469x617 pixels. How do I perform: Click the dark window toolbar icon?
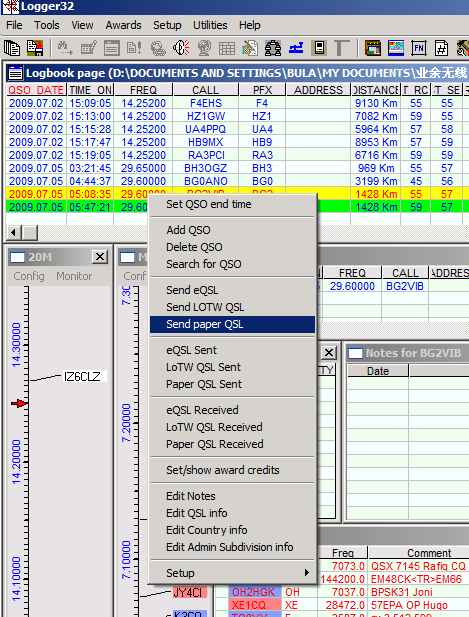pos(373,48)
